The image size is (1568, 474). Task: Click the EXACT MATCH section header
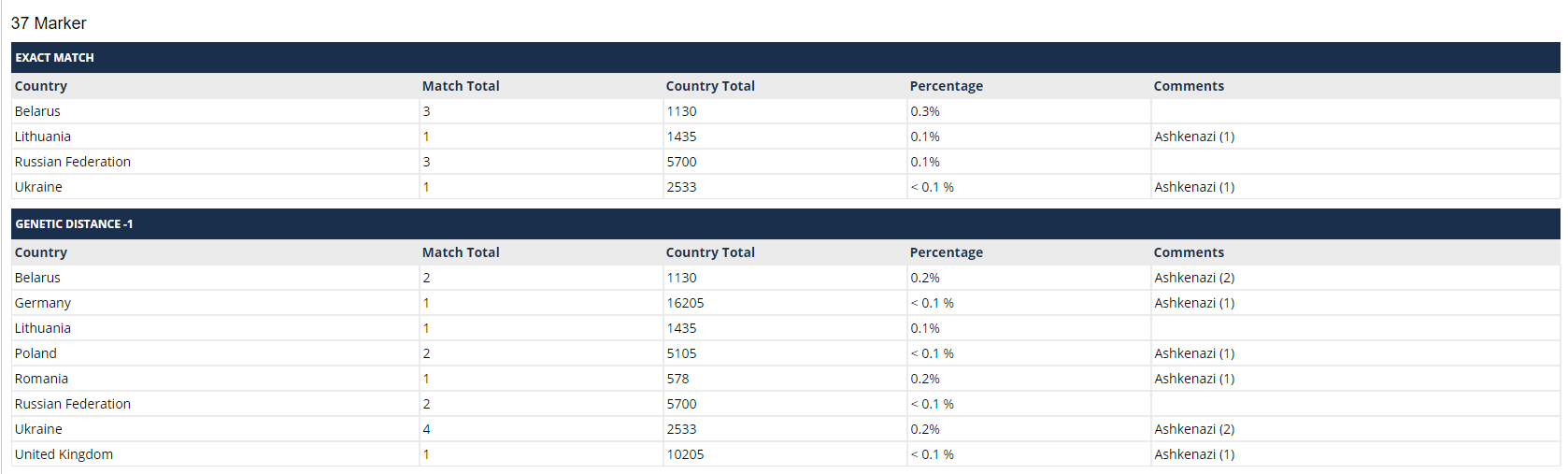pos(54,58)
